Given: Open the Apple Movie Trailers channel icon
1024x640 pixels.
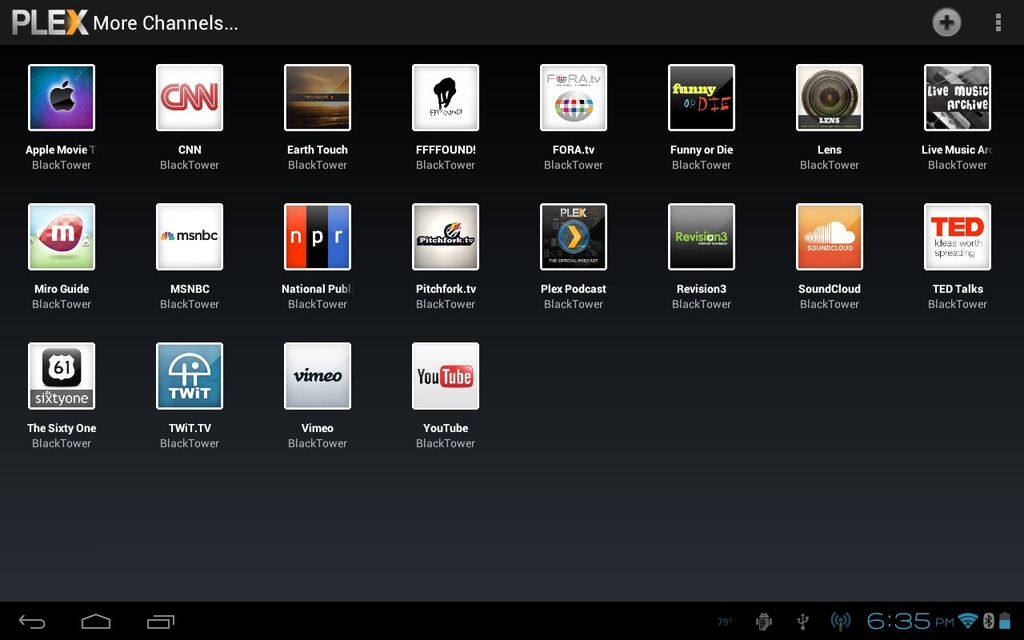Looking at the screenshot, I should click(x=61, y=97).
